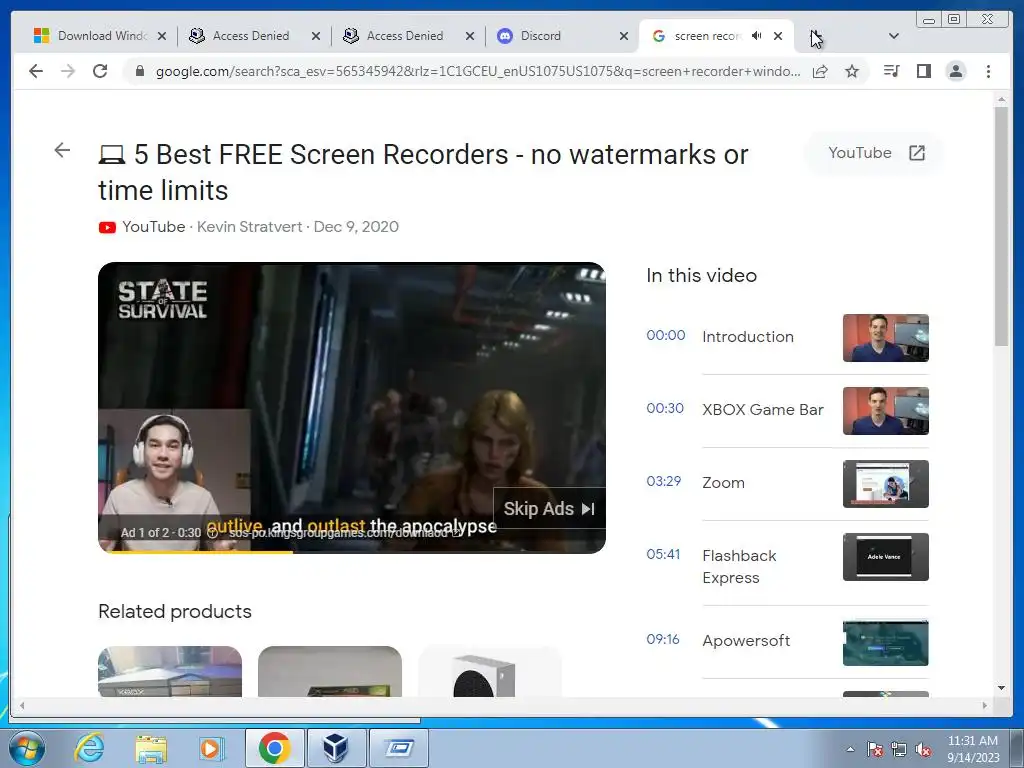Open the second related product card
Viewport: 1024px width, 768px height.
point(330,671)
